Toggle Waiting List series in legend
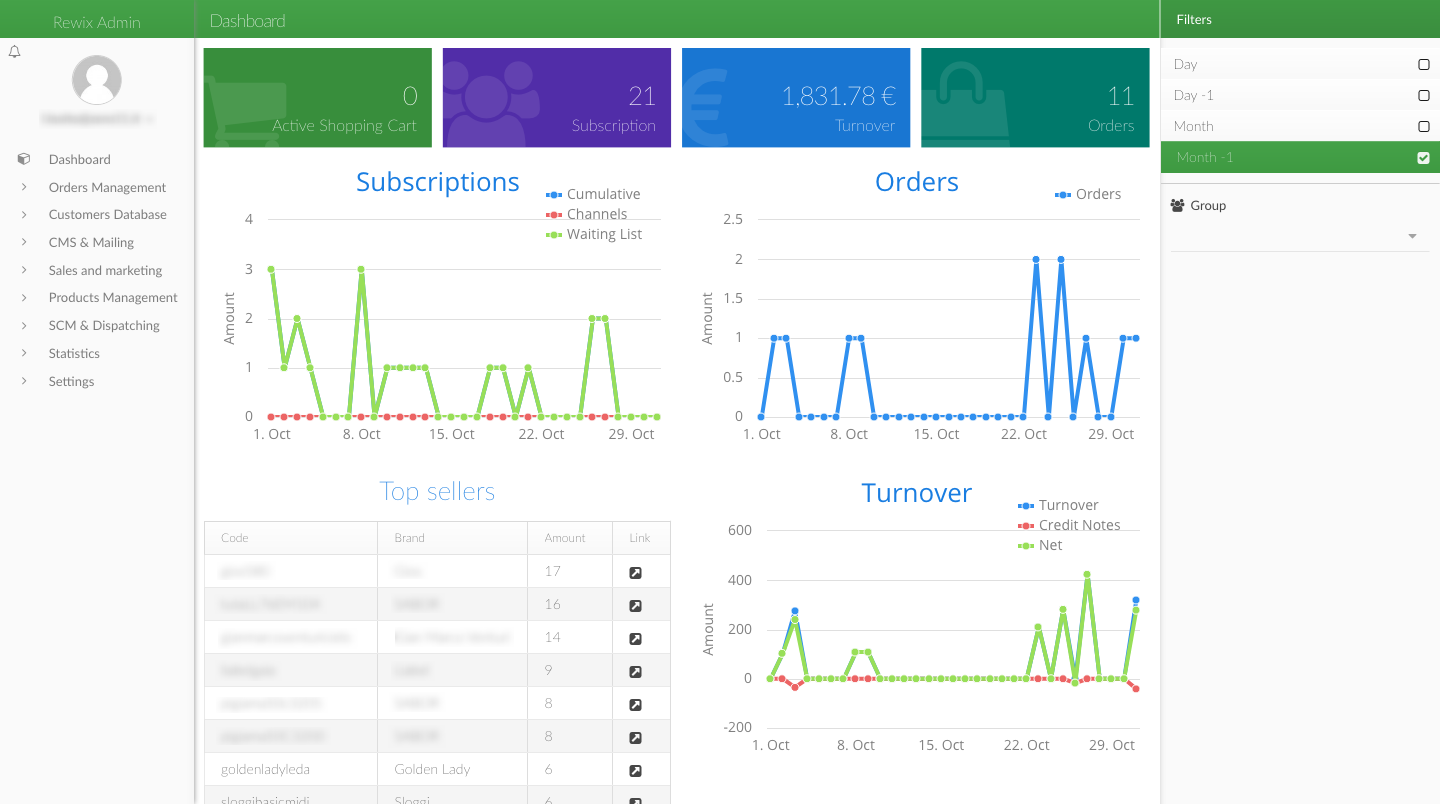 coord(594,234)
